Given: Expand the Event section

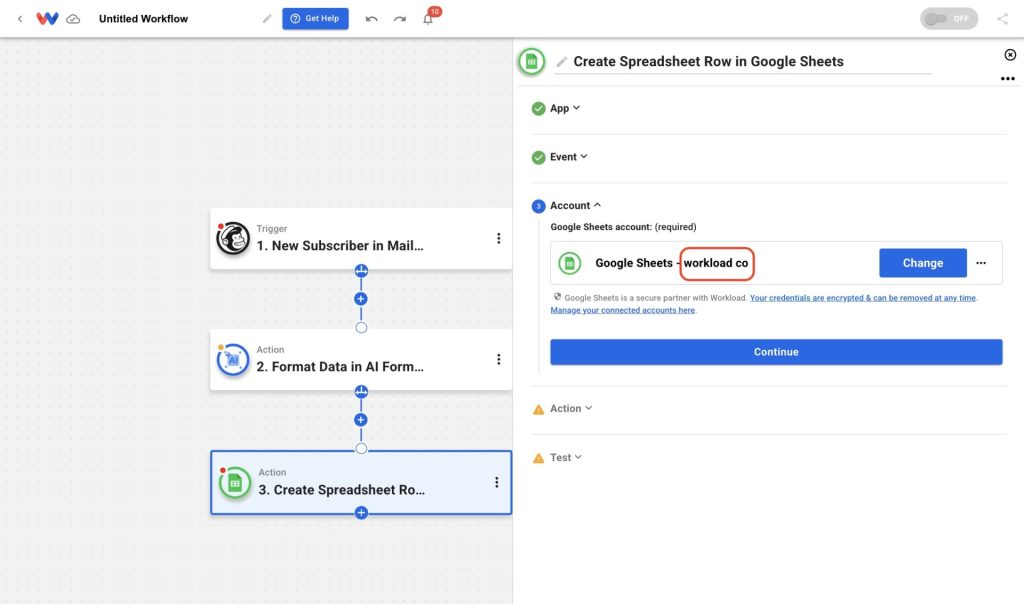Looking at the screenshot, I should [569, 157].
